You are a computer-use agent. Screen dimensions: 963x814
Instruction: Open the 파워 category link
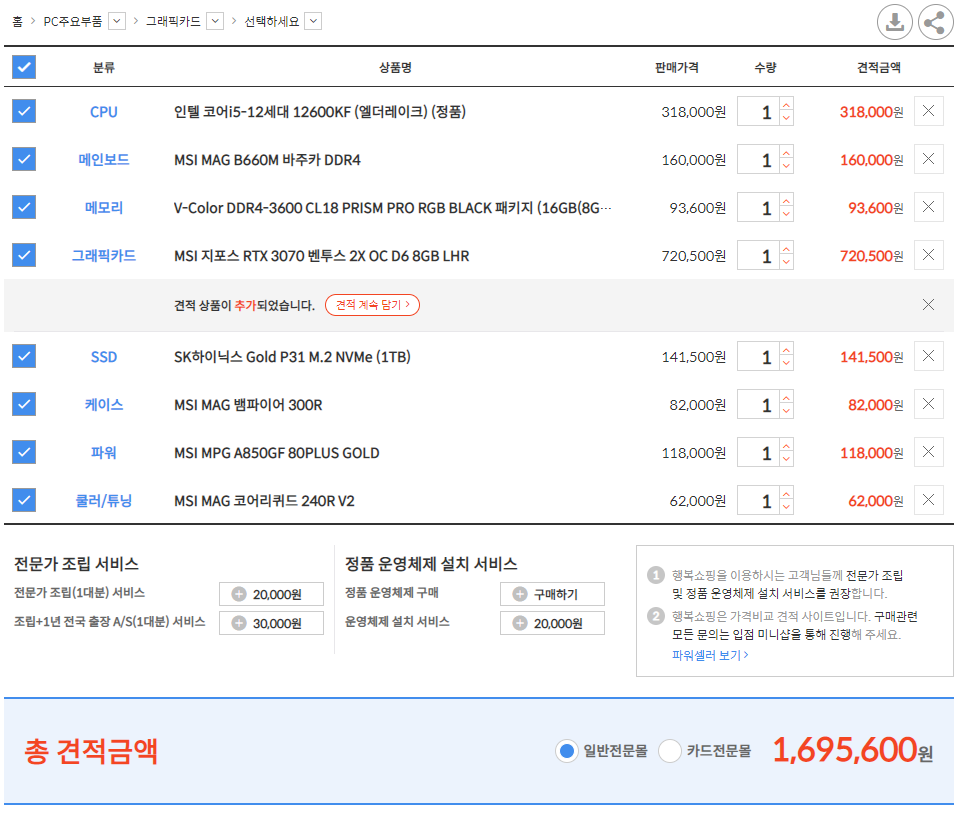(x=104, y=453)
